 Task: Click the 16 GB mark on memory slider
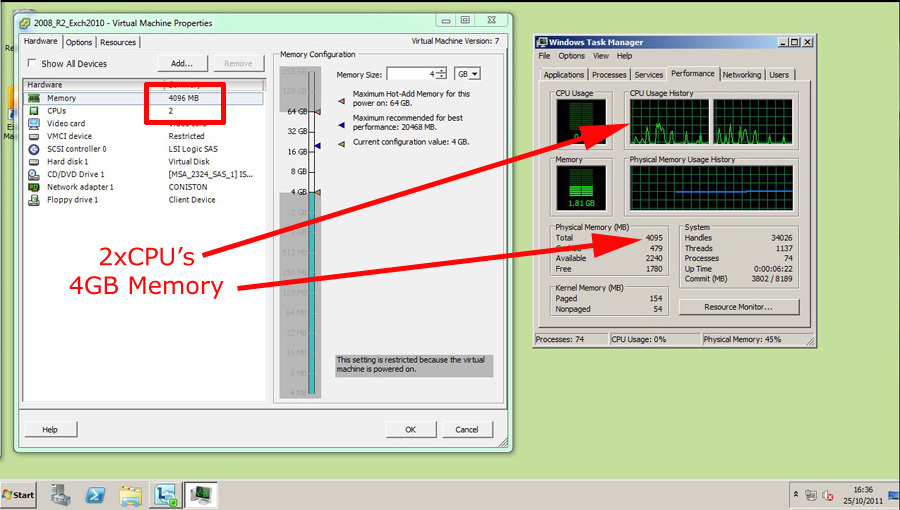pyautogui.click(x=298, y=152)
